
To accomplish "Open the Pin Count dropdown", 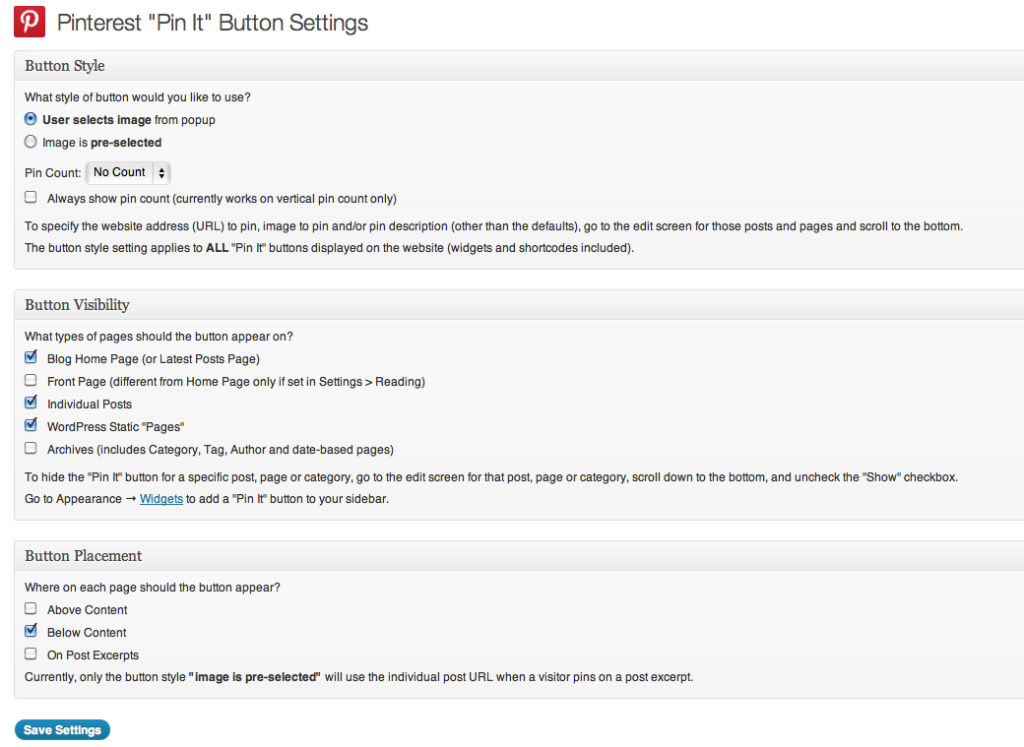I will 128,172.
